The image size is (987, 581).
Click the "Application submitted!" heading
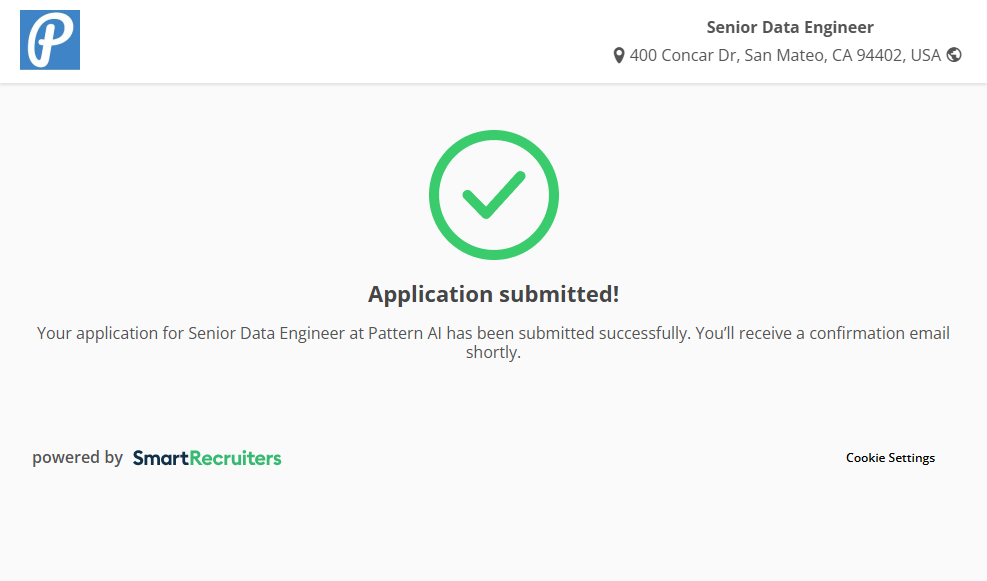[493, 294]
